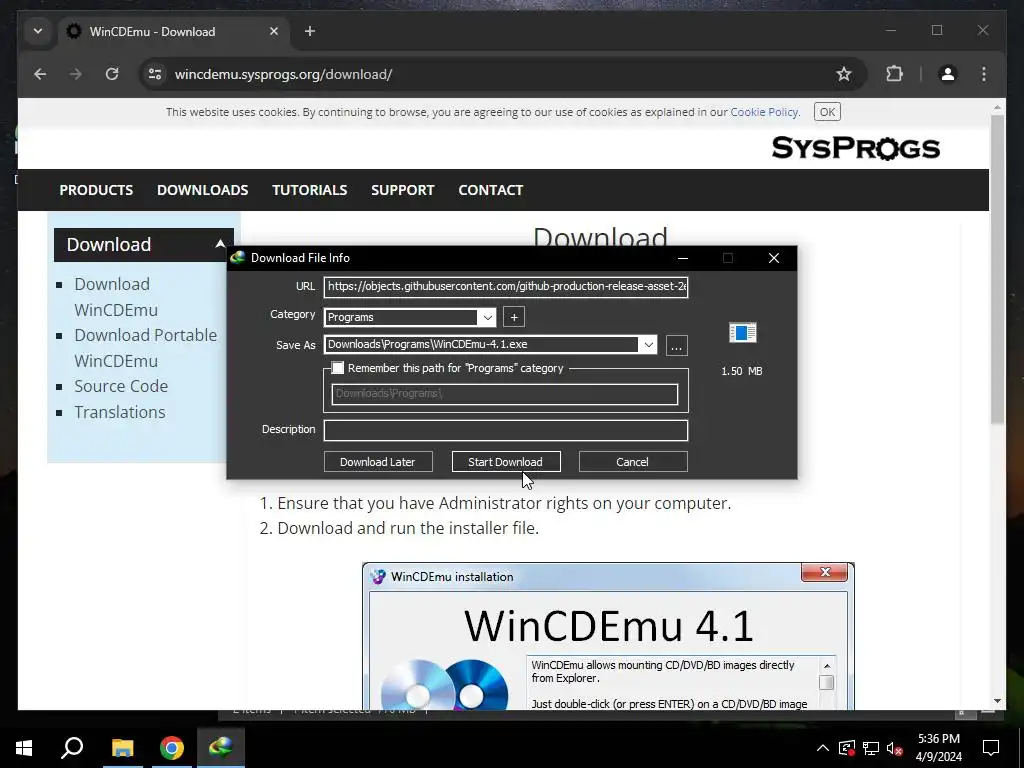
Task: Open the PRODUCTS menu
Action: 96,190
